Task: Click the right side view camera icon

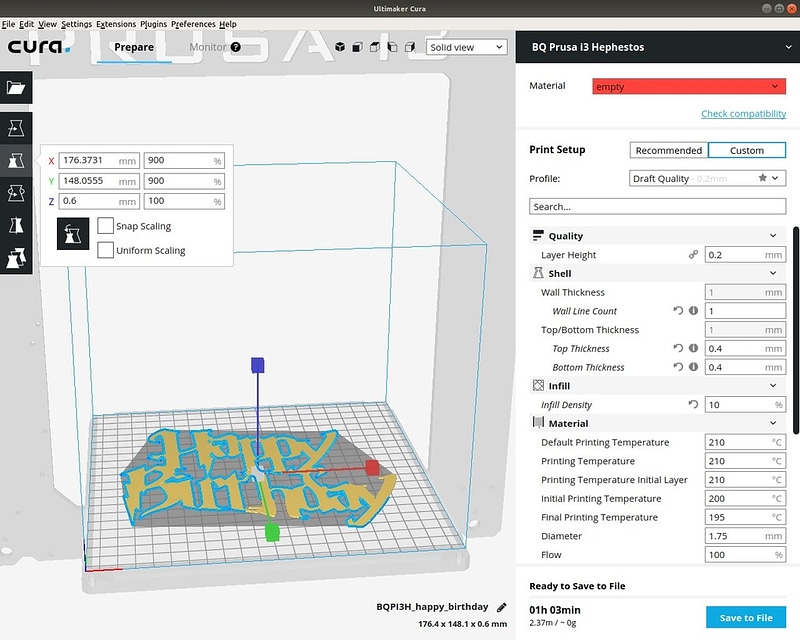Action: point(410,47)
